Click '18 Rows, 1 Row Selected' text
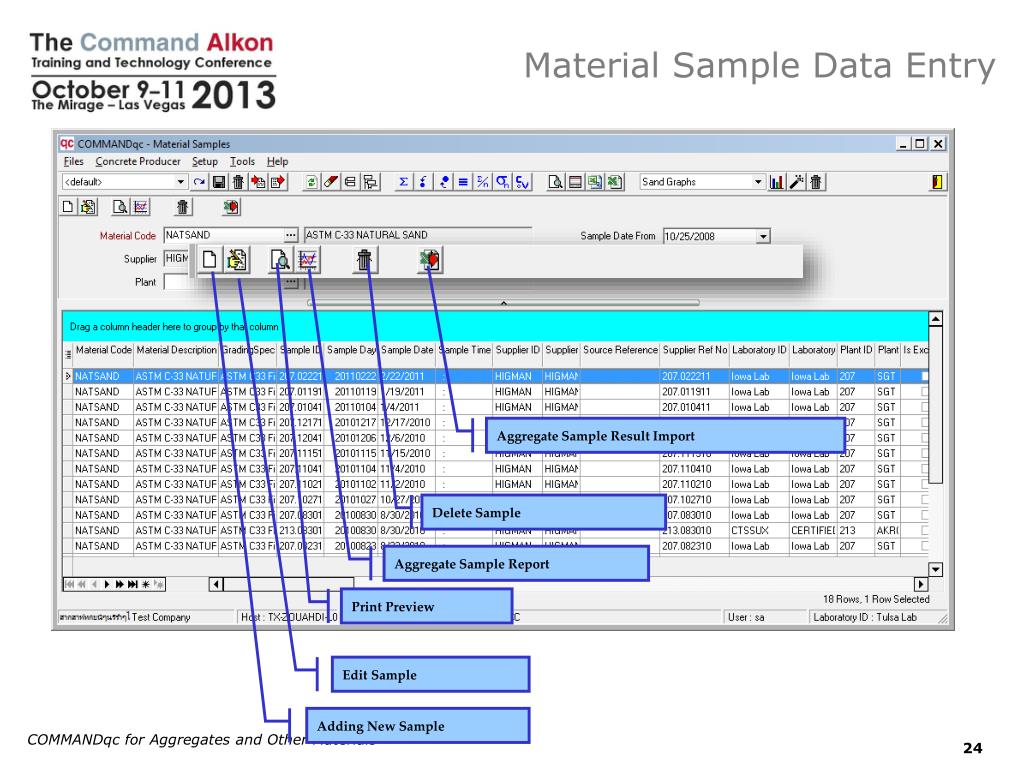The width and height of the screenshot is (1024, 768). point(876,599)
